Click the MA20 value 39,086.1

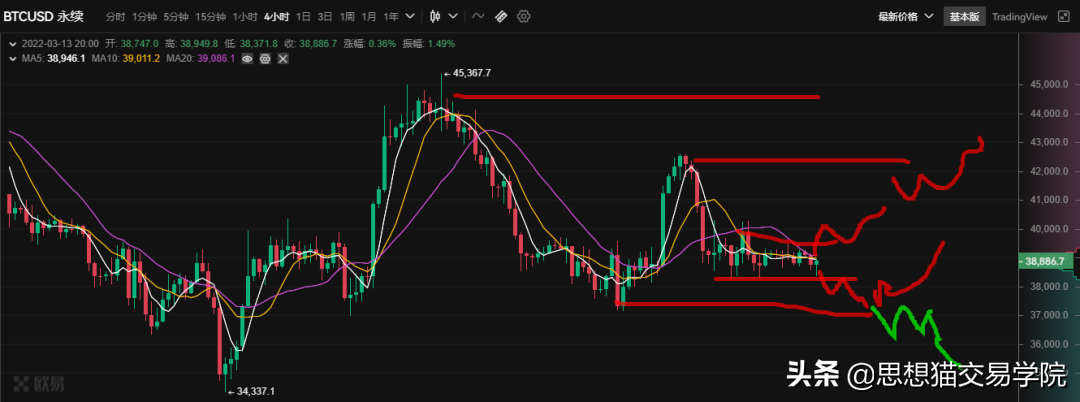(216, 59)
